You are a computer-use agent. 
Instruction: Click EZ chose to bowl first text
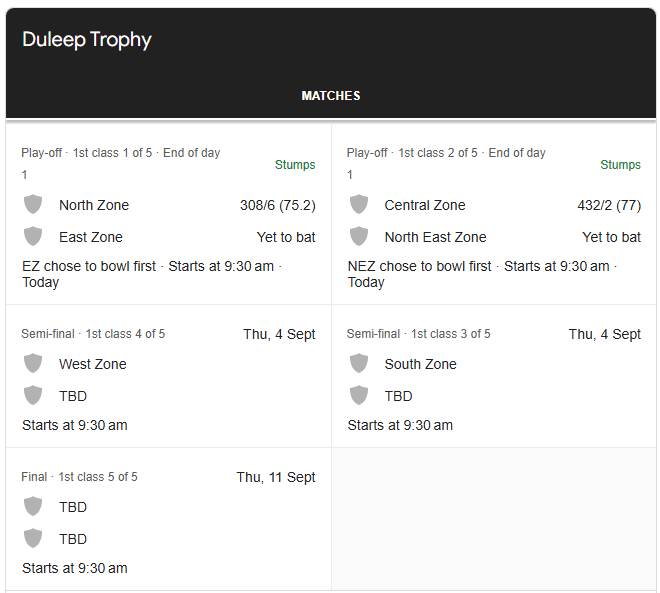coord(89,267)
